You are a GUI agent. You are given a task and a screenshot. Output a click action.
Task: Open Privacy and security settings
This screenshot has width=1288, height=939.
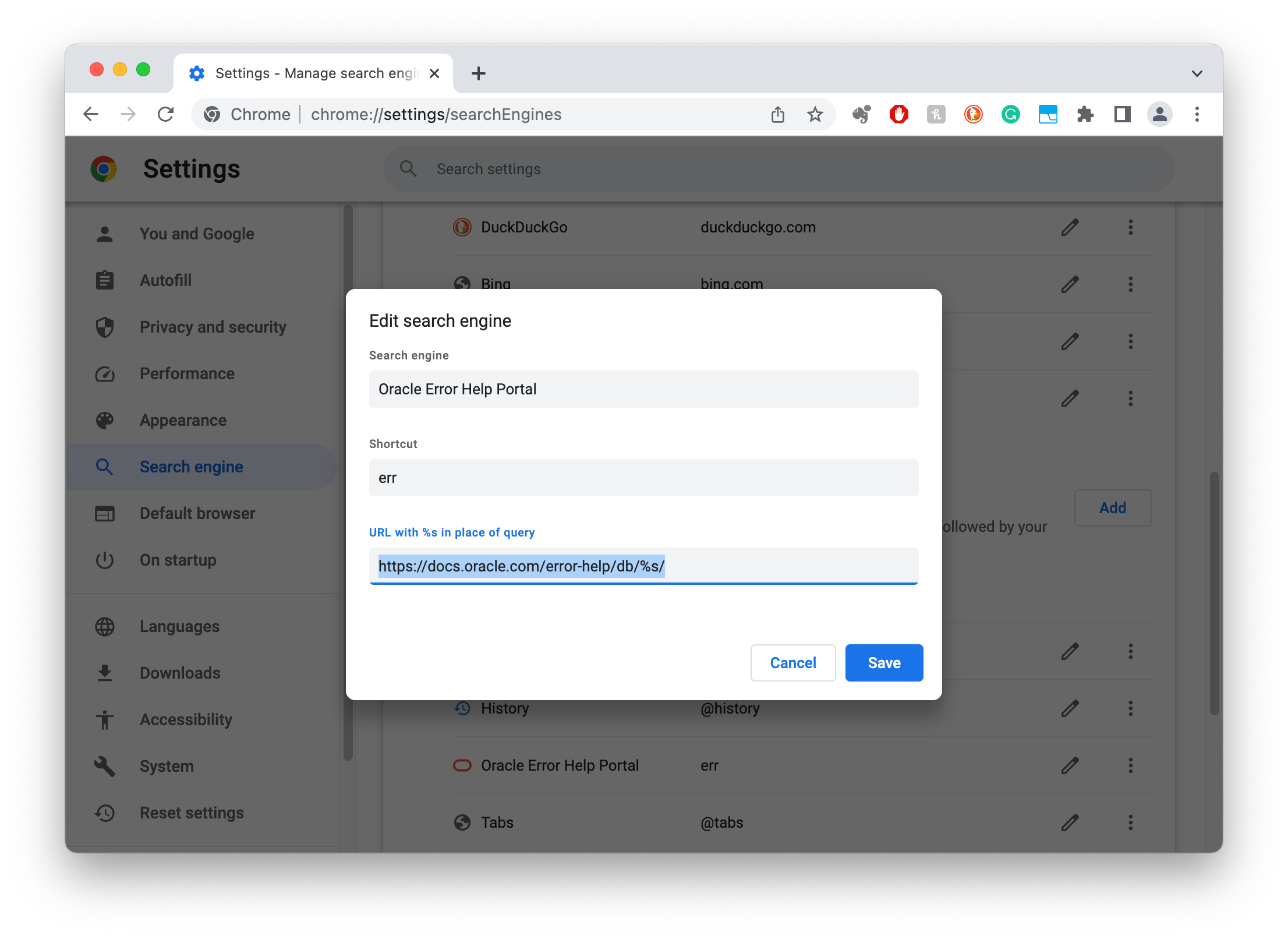(213, 327)
